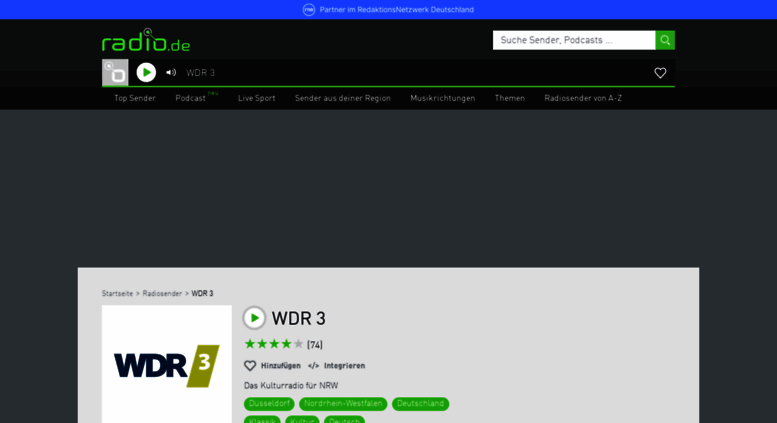Viewport: 777px width, 423px height.
Task: Click the station thumbnail in player bar
Action: (x=115, y=72)
